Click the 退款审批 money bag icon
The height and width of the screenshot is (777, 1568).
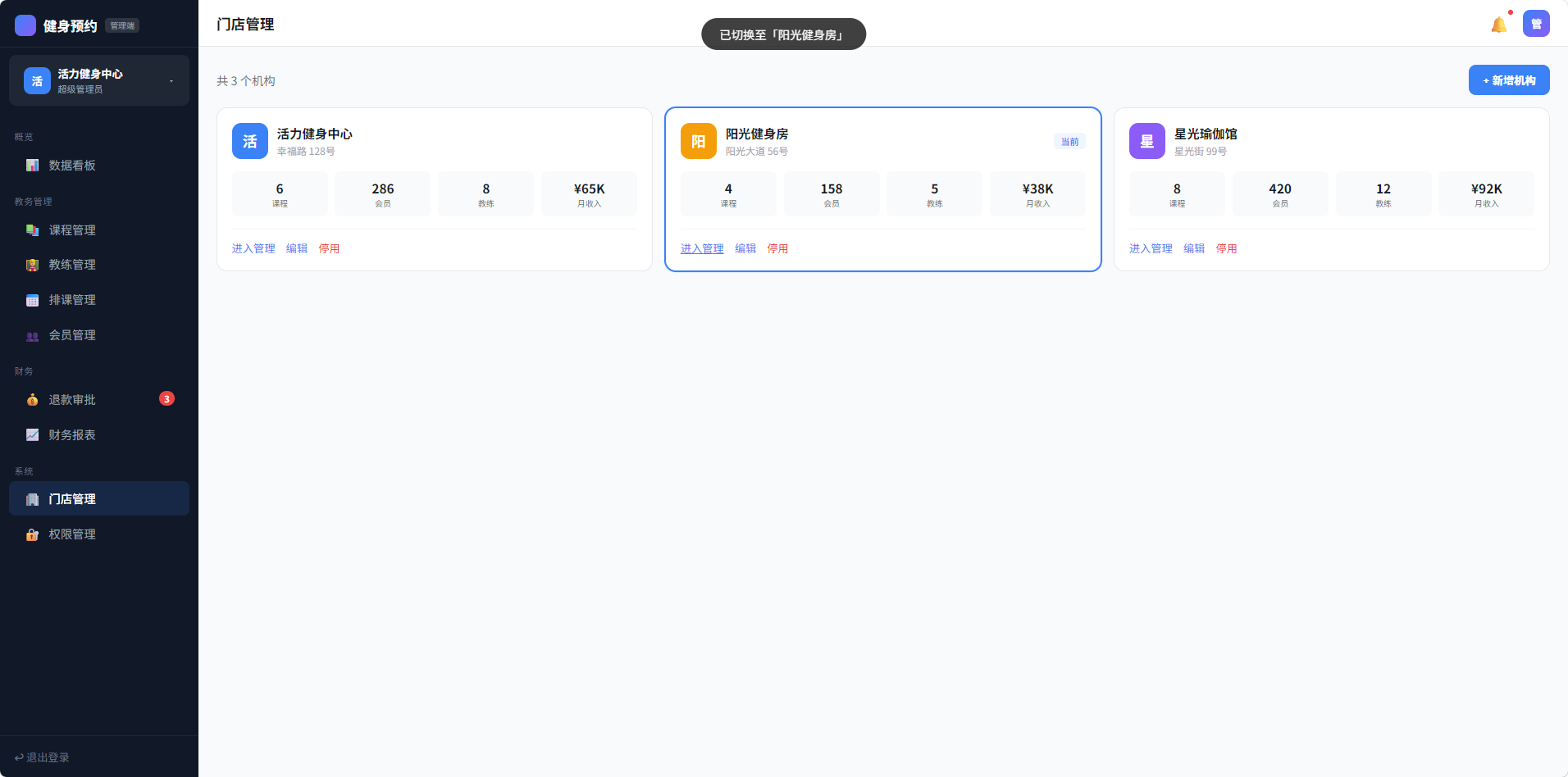click(x=32, y=400)
